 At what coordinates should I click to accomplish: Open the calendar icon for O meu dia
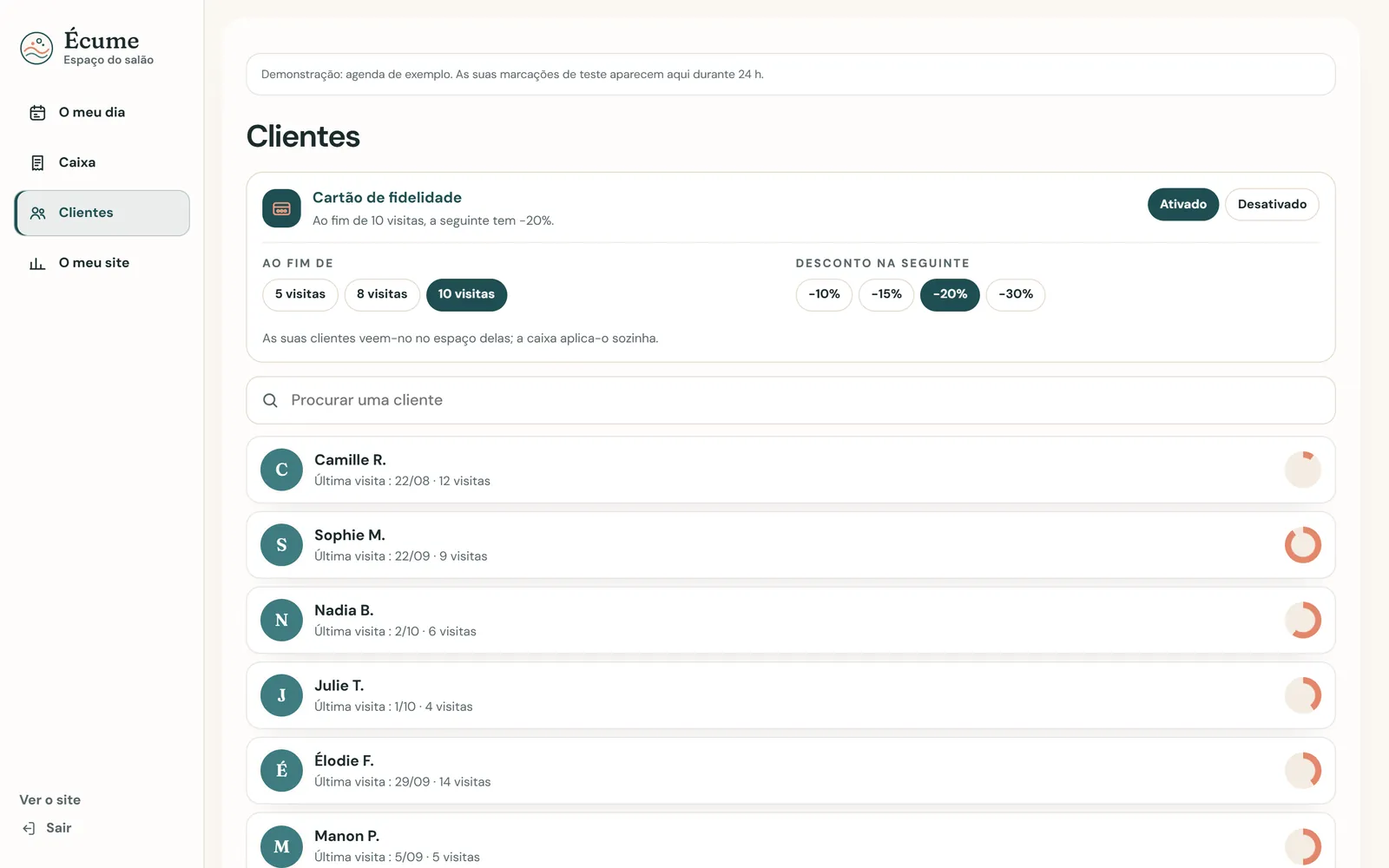pos(37,113)
